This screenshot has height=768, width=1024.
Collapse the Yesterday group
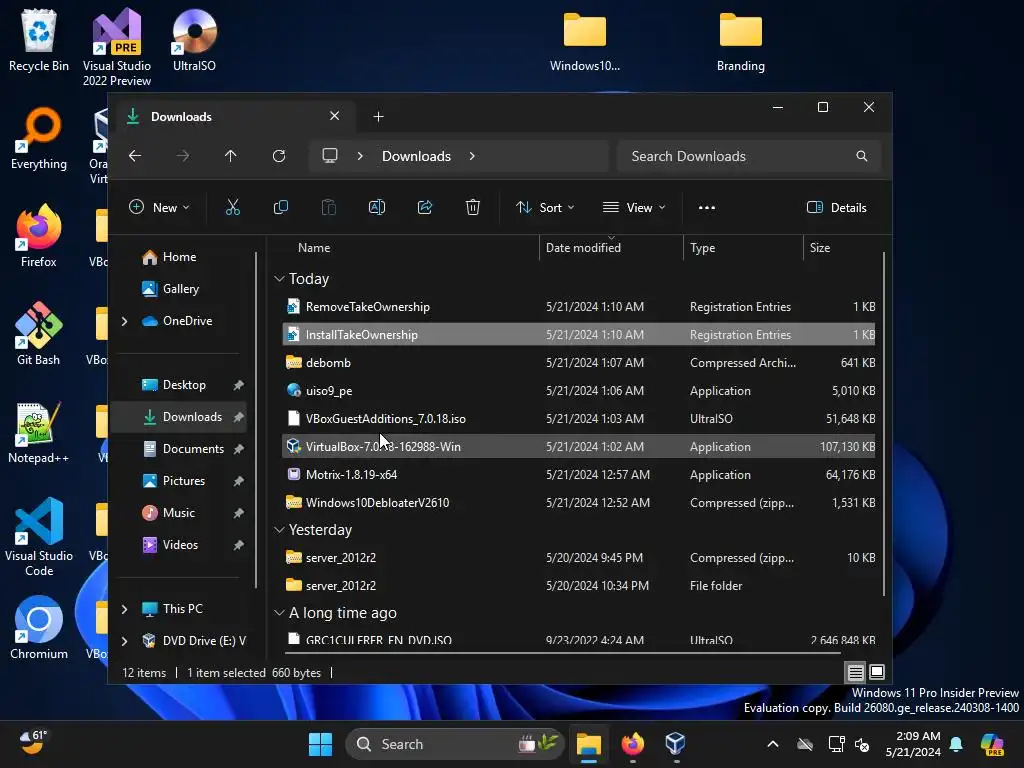(279, 530)
